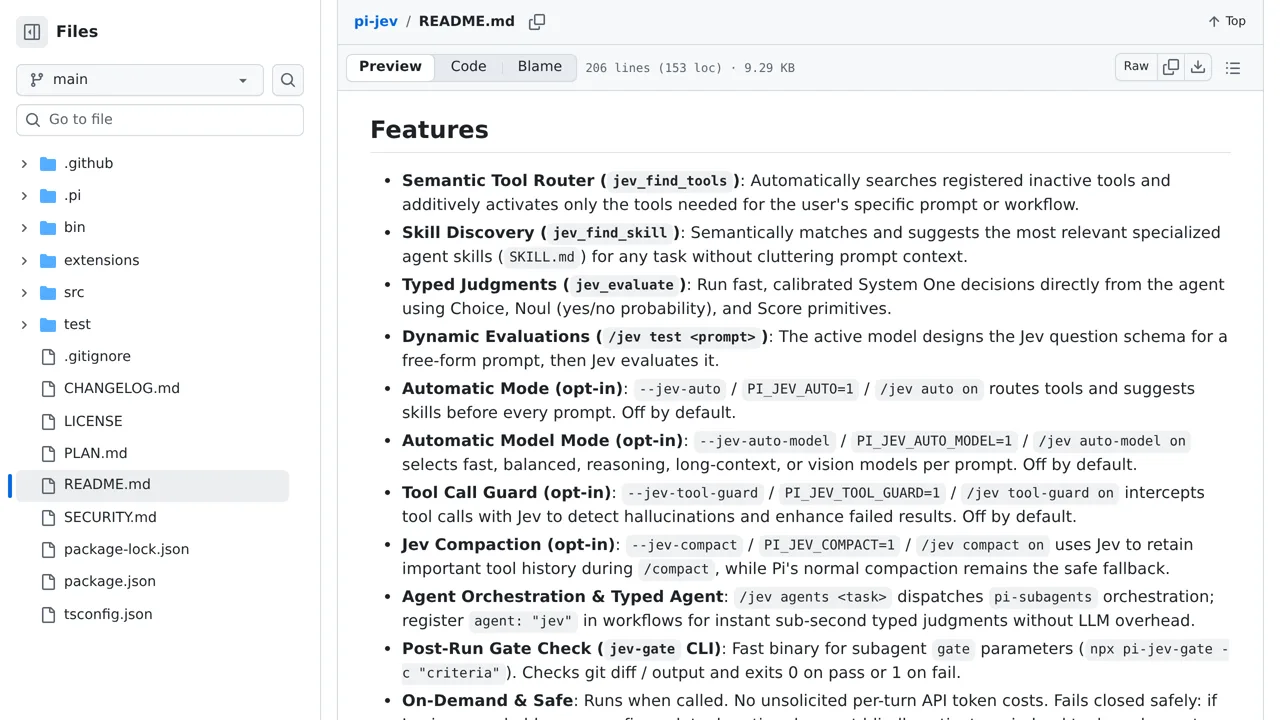Click the file icon beside .gitignore
The image size is (1280, 720).
tap(48, 357)
